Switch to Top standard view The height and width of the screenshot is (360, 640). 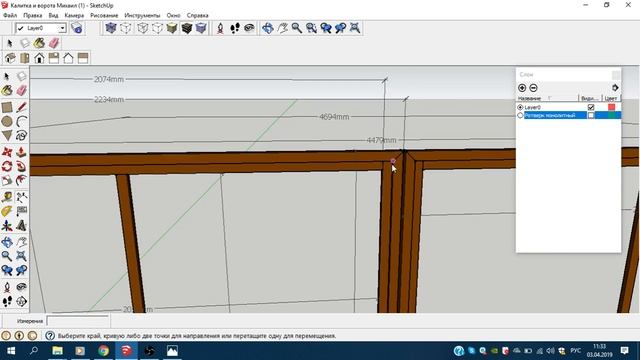pyautogui.click(x=24, y=58)
